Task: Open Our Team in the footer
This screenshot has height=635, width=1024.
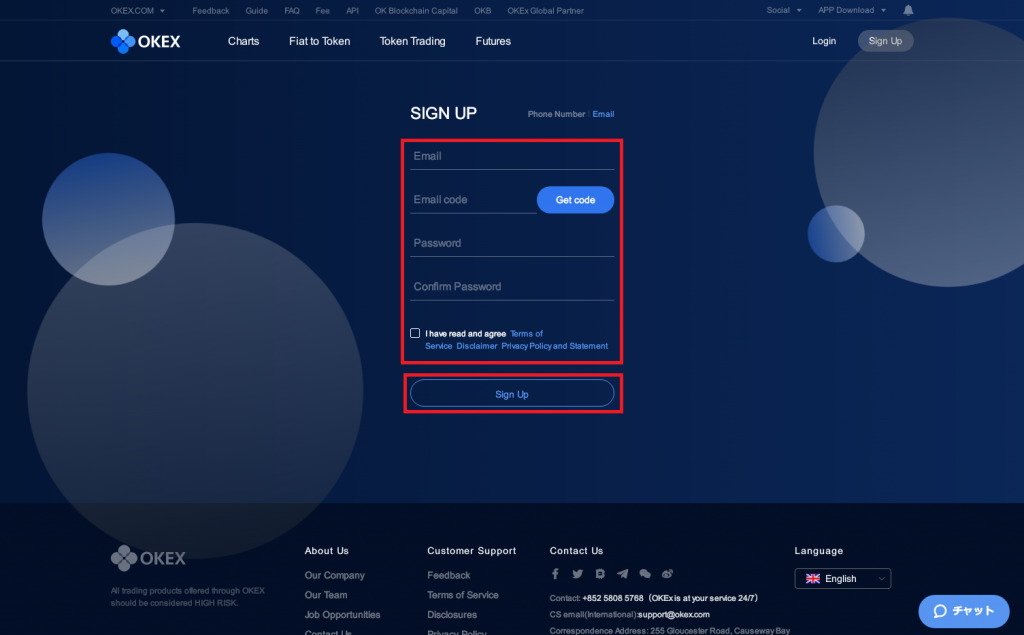Action: [326, 594]
